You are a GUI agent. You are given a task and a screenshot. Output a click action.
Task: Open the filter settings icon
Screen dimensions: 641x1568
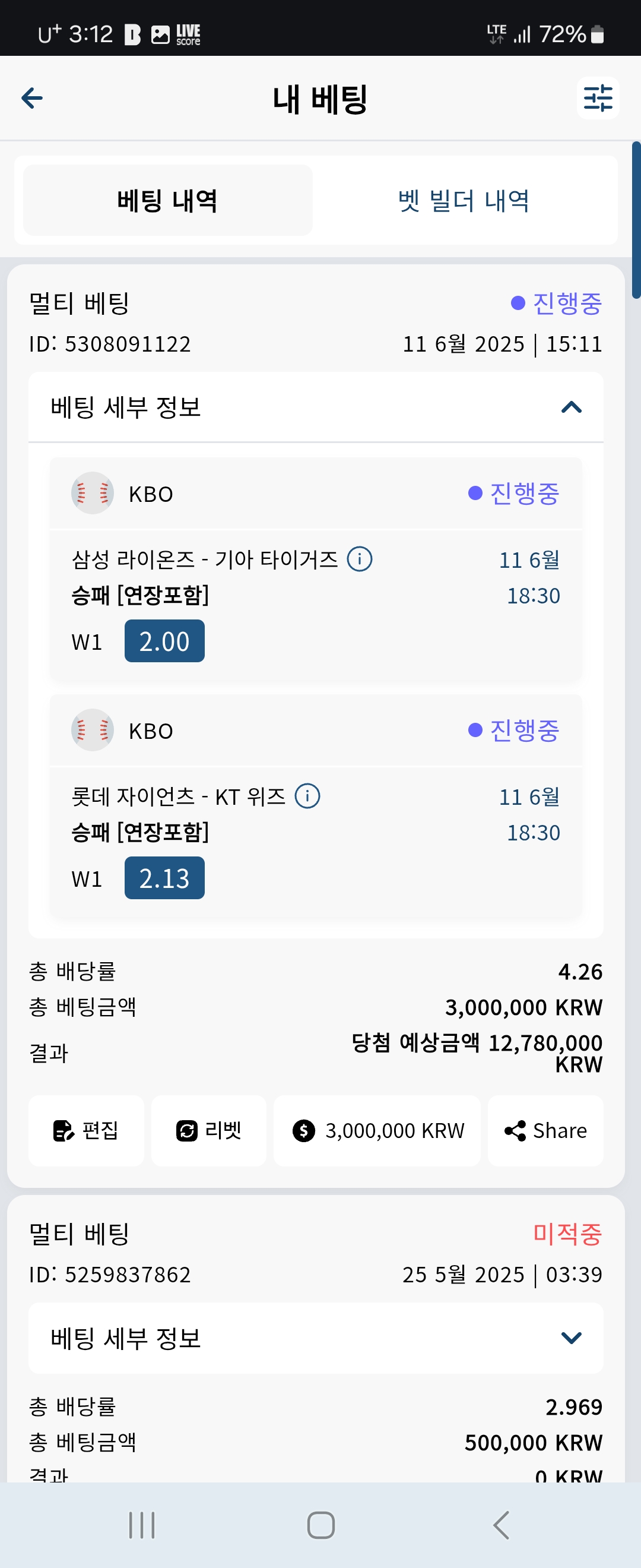point(598,97)
